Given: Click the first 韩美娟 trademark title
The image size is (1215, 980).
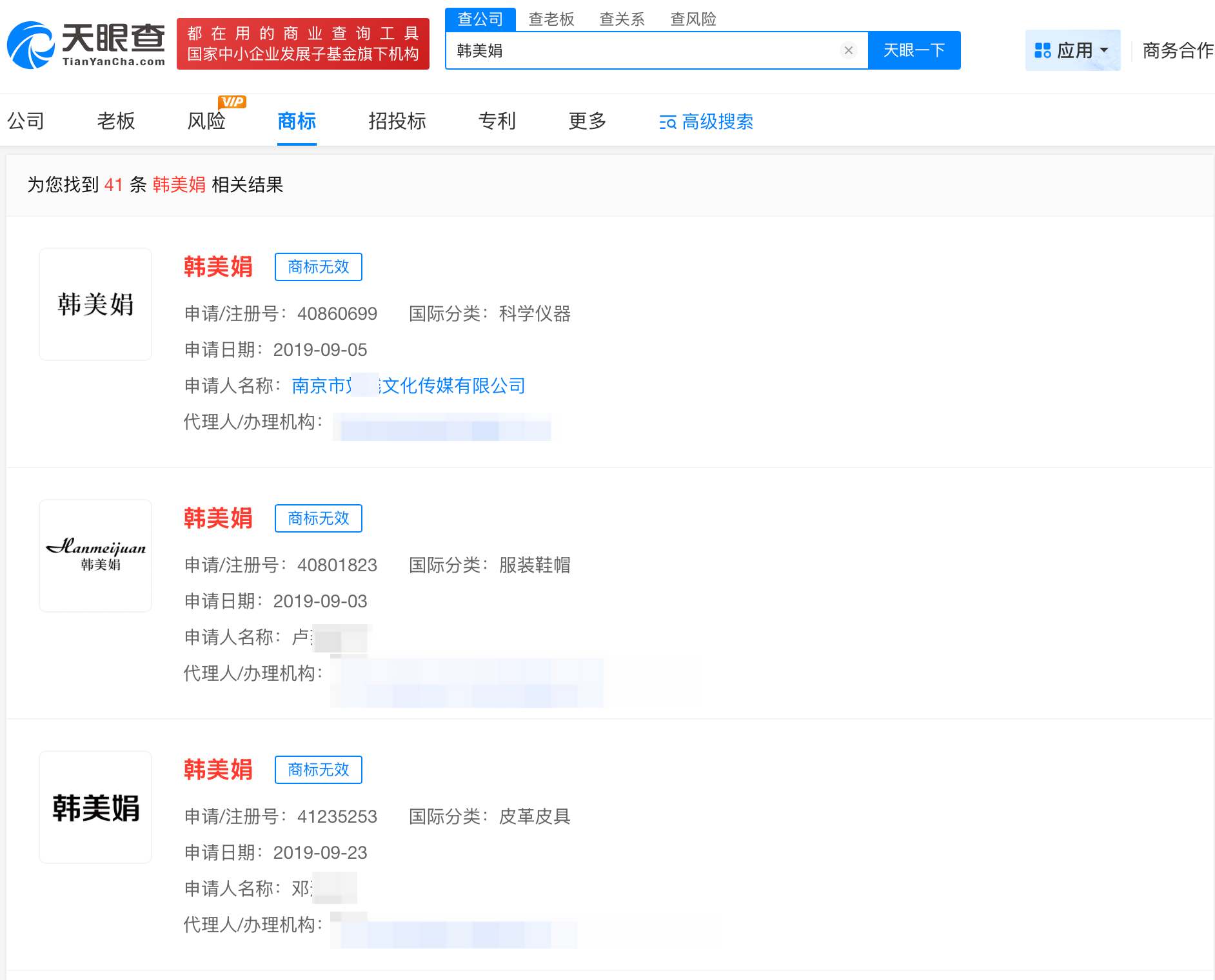Looking at the screenshot, I should (x=218, y=267).
